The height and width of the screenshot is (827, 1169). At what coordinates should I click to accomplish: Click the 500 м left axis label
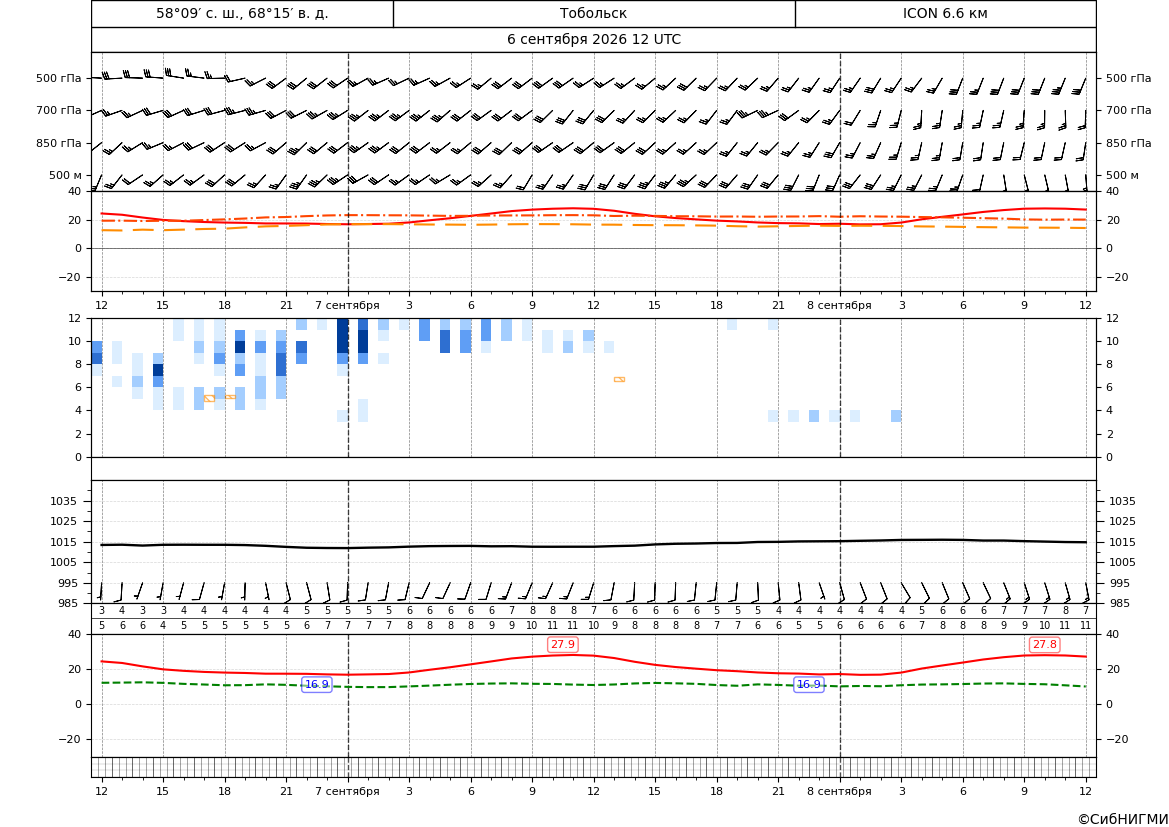(66, 175)
